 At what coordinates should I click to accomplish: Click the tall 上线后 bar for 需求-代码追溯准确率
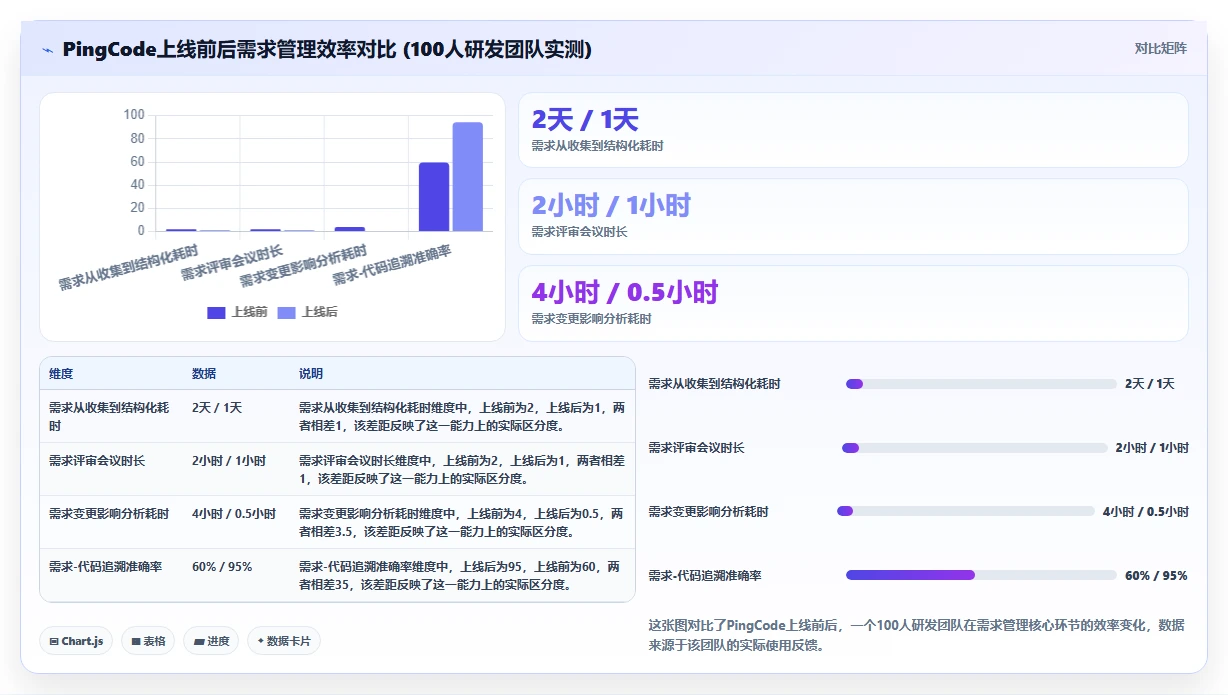click(x=467, y=176)
